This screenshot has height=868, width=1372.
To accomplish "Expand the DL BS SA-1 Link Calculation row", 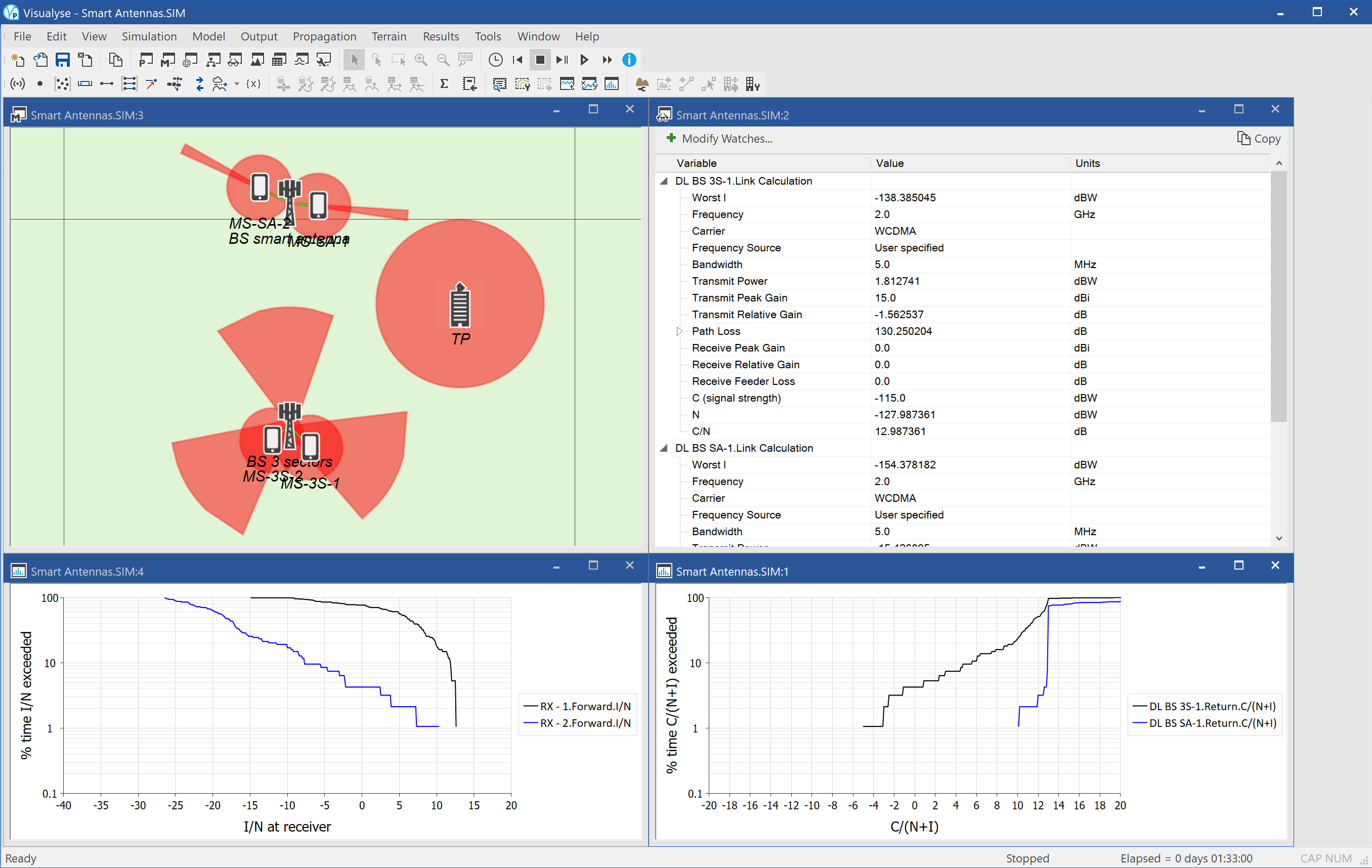I will click(x=667, y=448).
